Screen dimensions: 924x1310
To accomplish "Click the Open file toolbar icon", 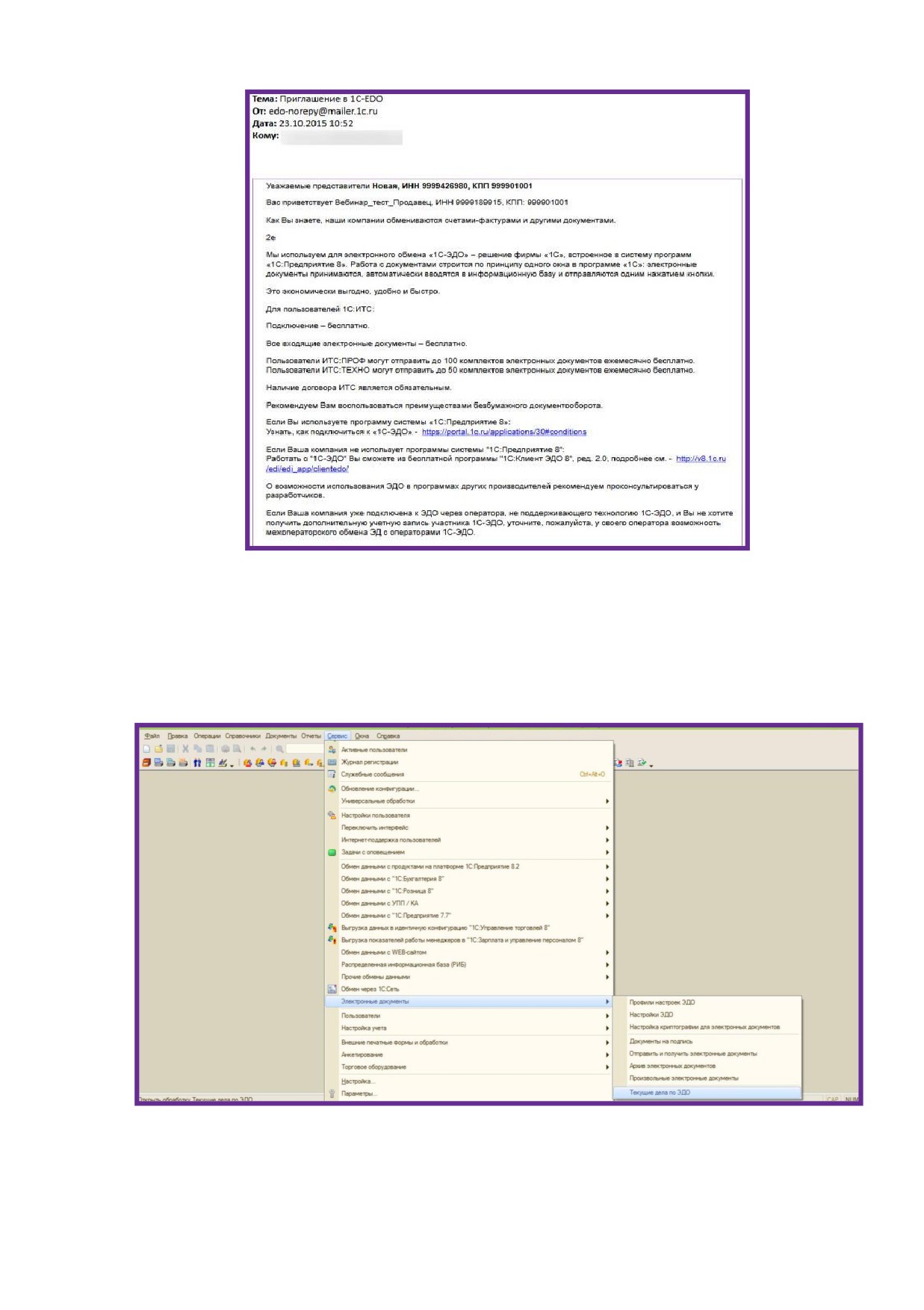I will pyautogui.click(x=158, y=748).
